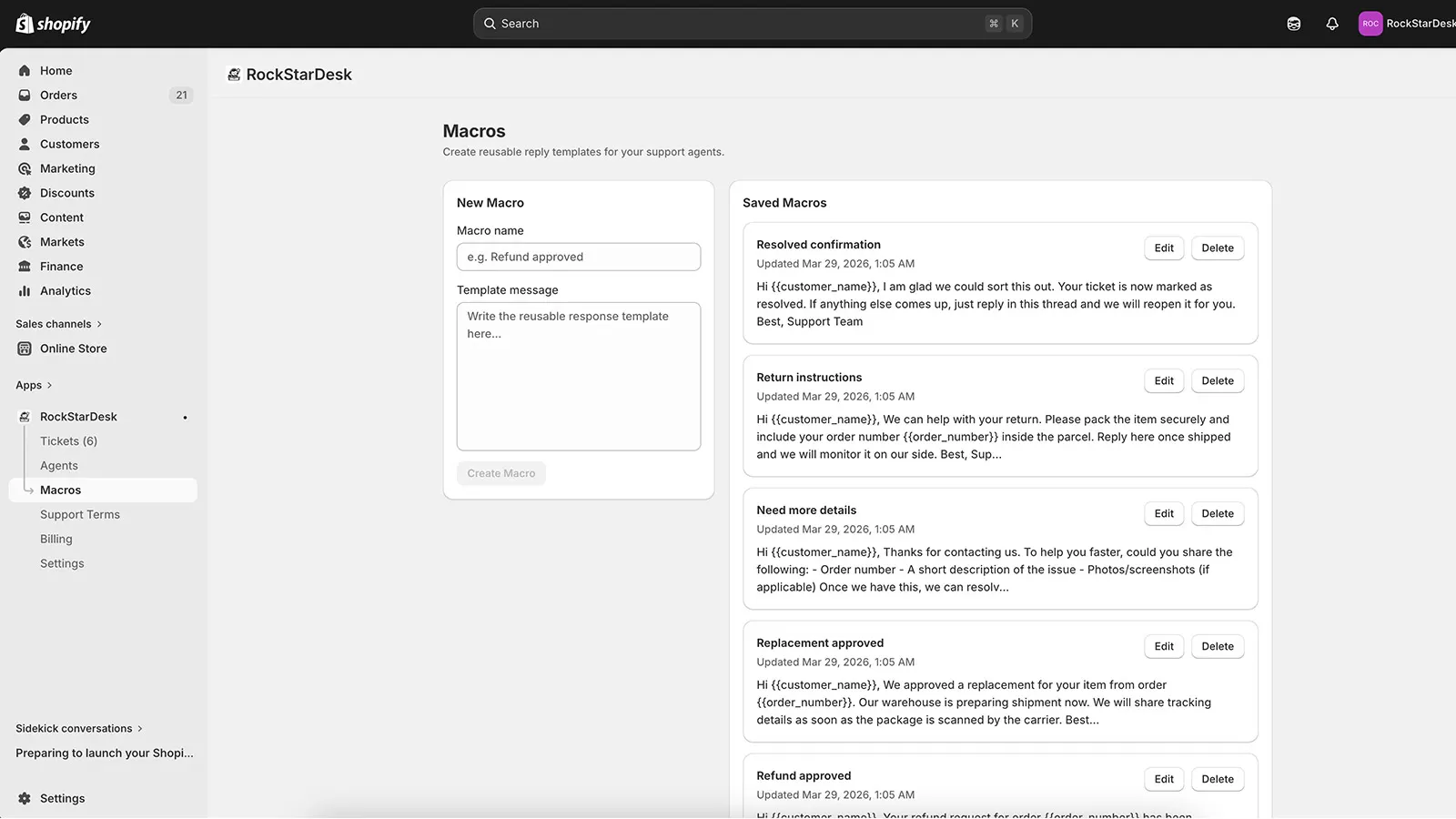Image resolution: width=1456 pixels, height=819 pixels.
Task: Click the Marketing target icon
Action: coord(25,169)
